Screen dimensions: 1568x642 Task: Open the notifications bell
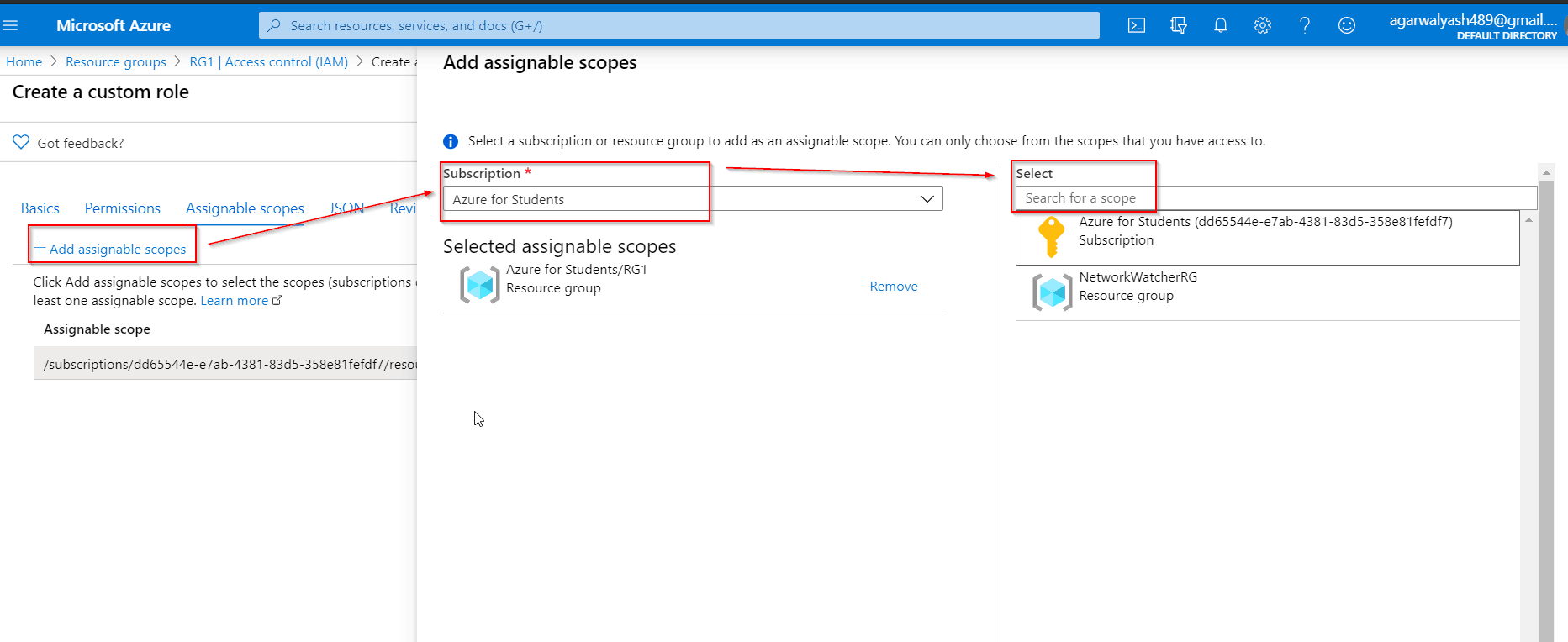click(1220, 25)
